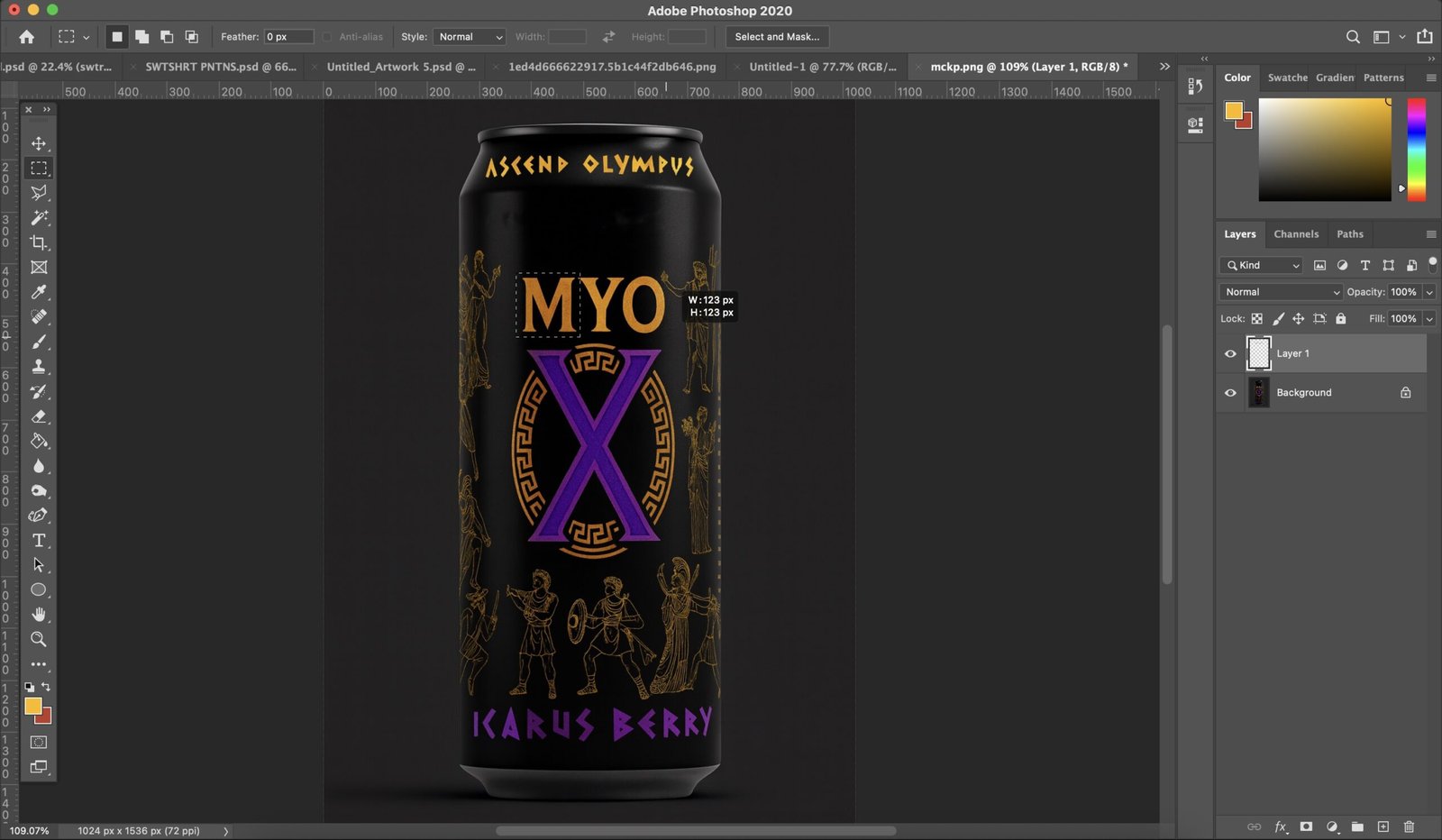This screenshot has height=840, width=1442.
Task: Select the Magic Wand tool
Action: point(38,218)
